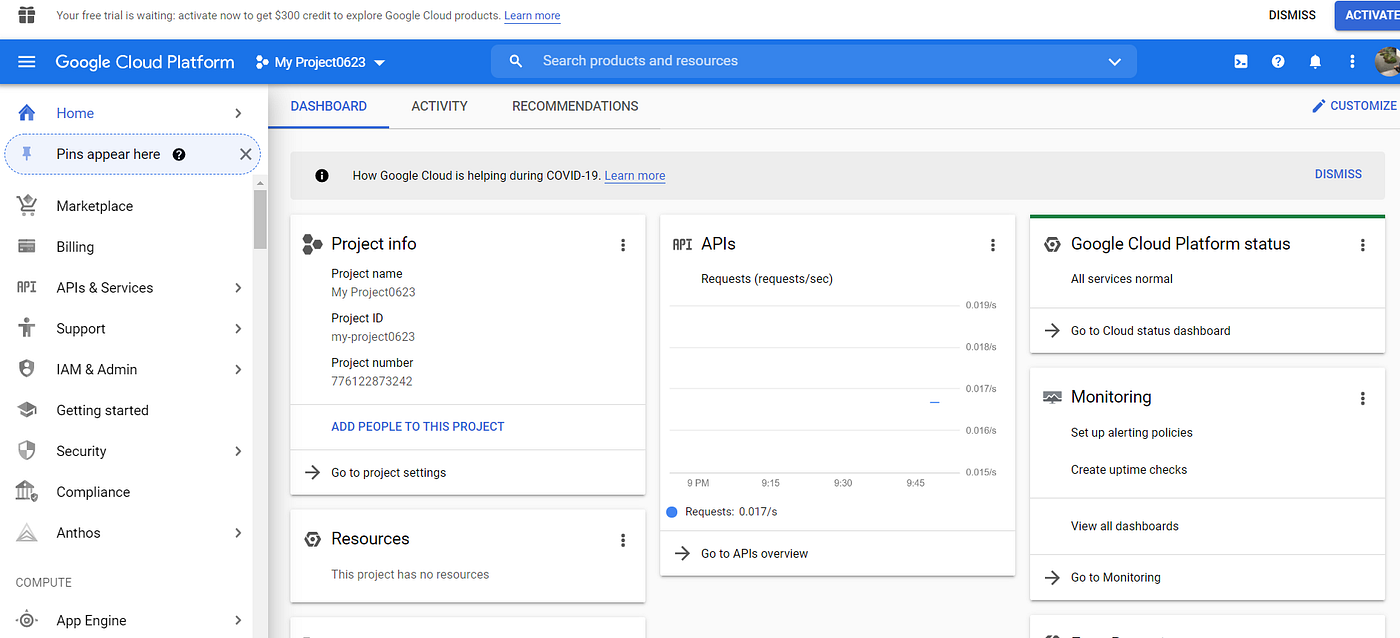Expand the Support submenu chevron
The height and width of the screenshot is (638, 1400).
(x=238, y=328)
